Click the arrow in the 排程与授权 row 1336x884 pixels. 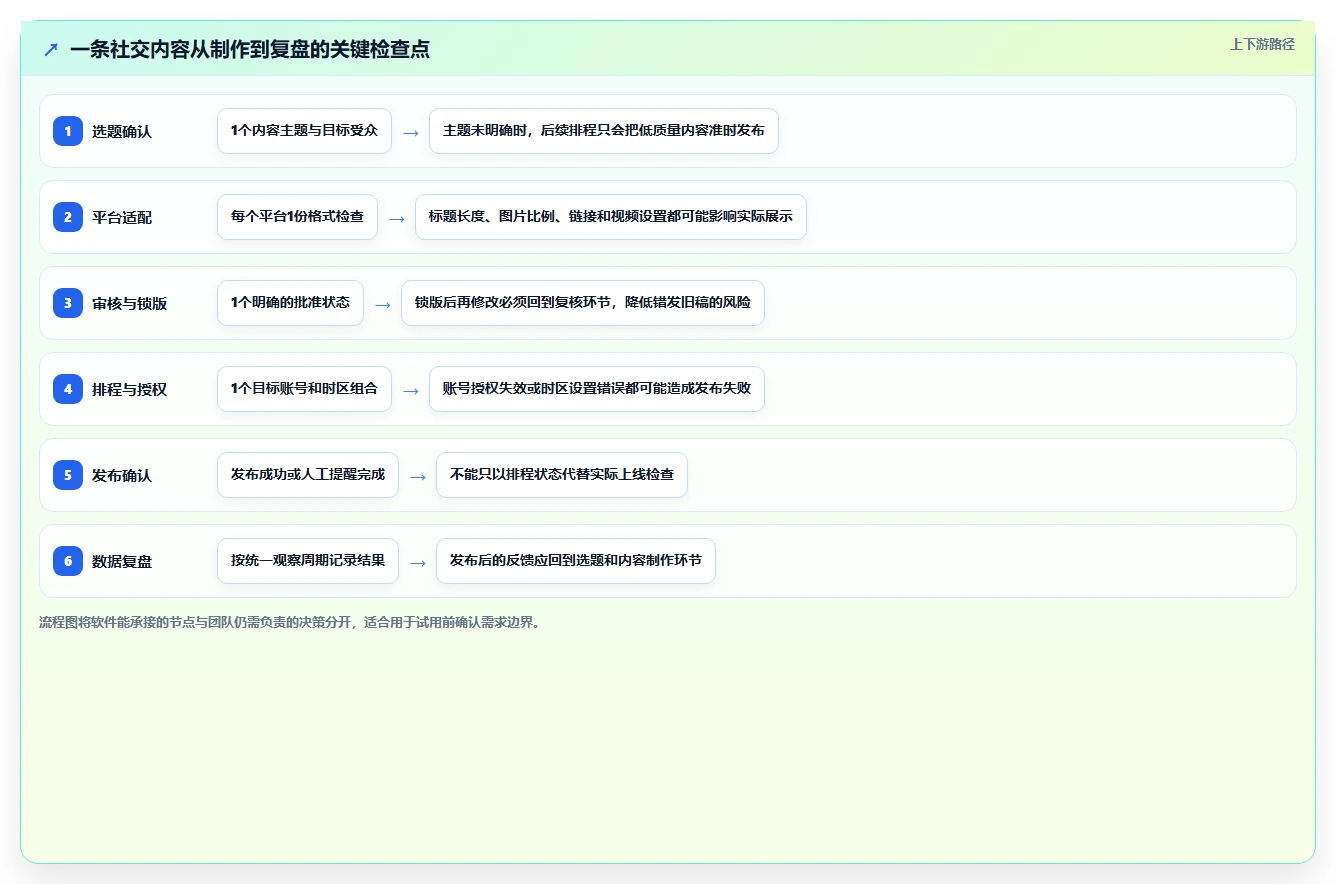pos(411,390)
